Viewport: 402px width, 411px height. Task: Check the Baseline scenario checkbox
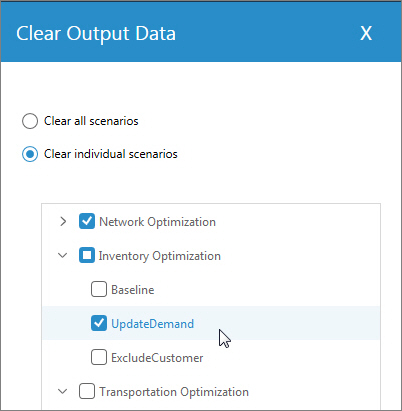[x=99, y=289]
